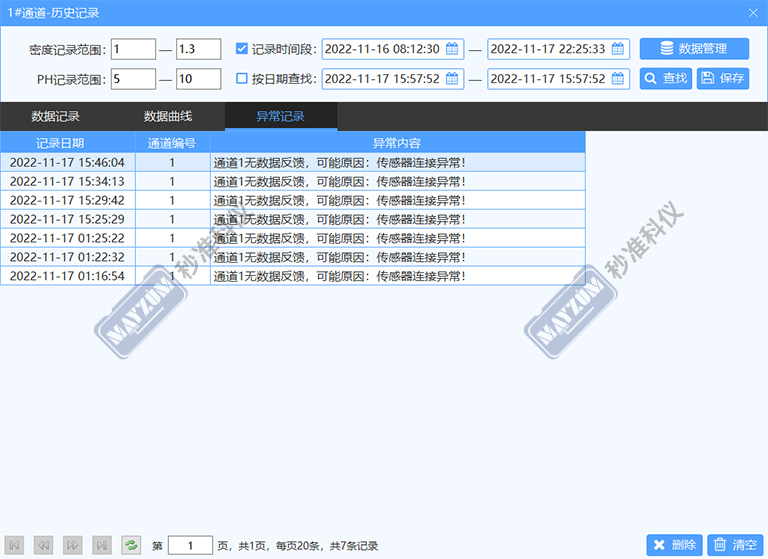This screenshot has height=559, width=768.
Task: Click the 查找 search button
Action: (665, 78)
